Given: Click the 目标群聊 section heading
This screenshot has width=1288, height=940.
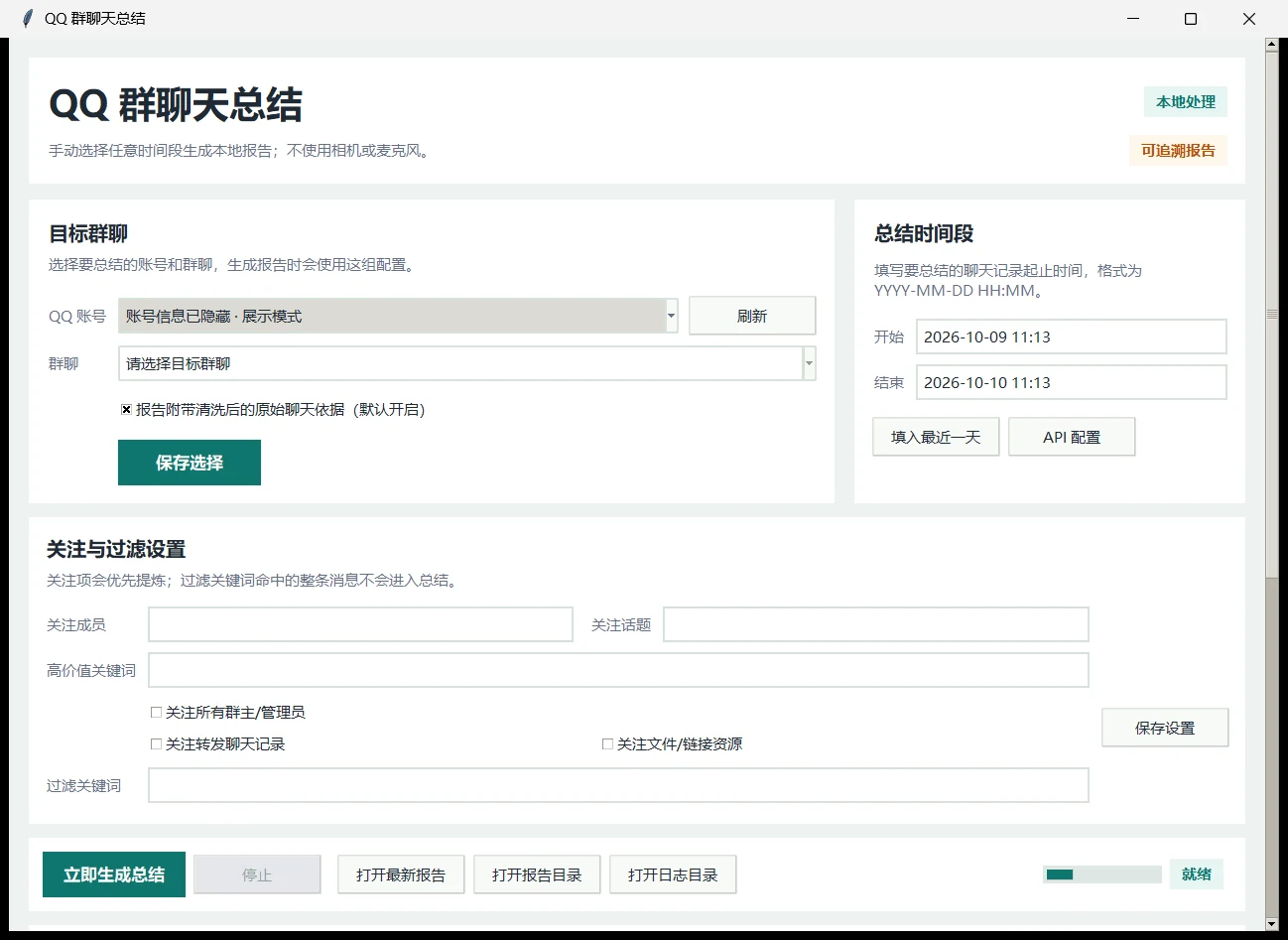Looking at the screenshot, I should coord(88,233).
